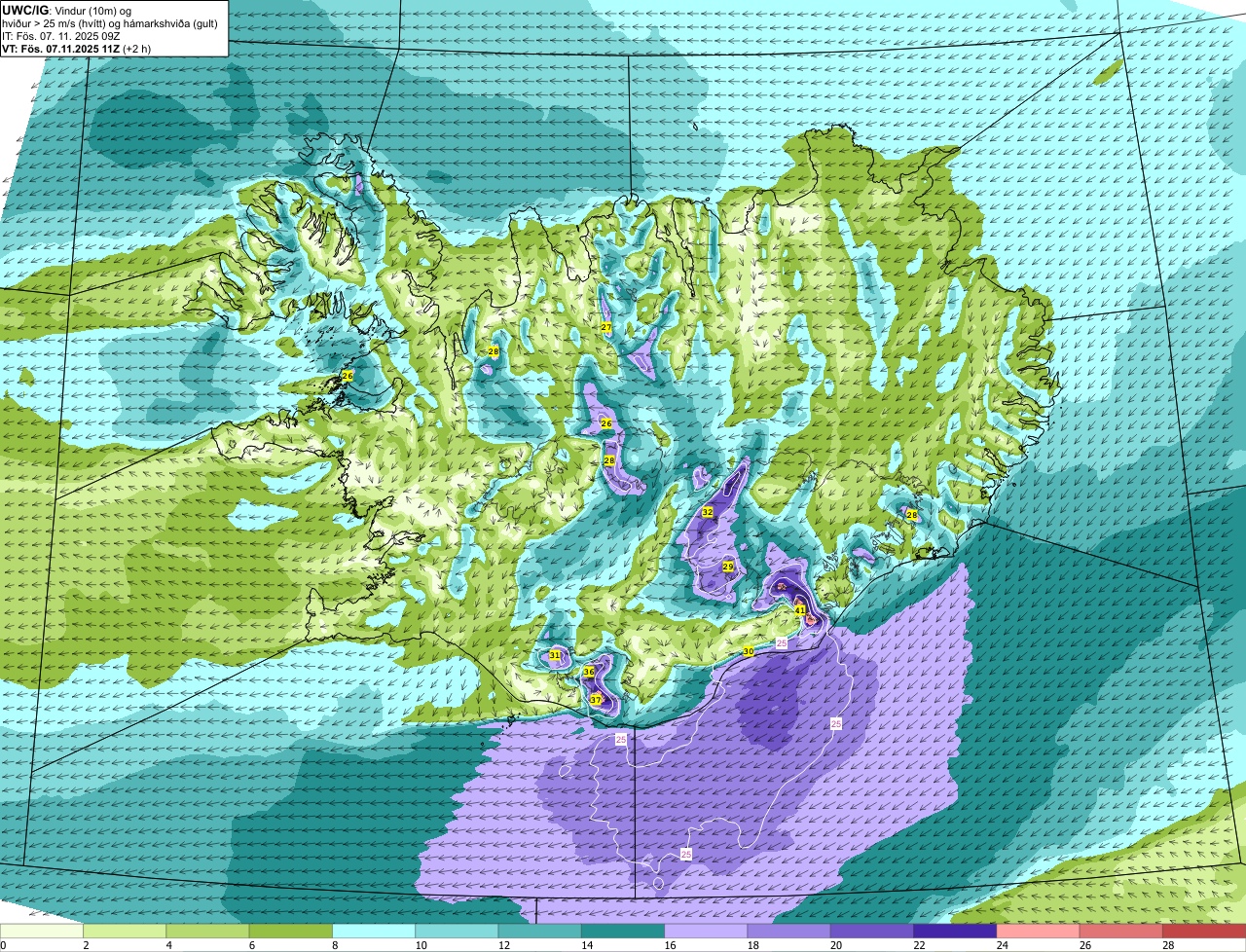Click the legend tick label 24

tap(1004, 945)
